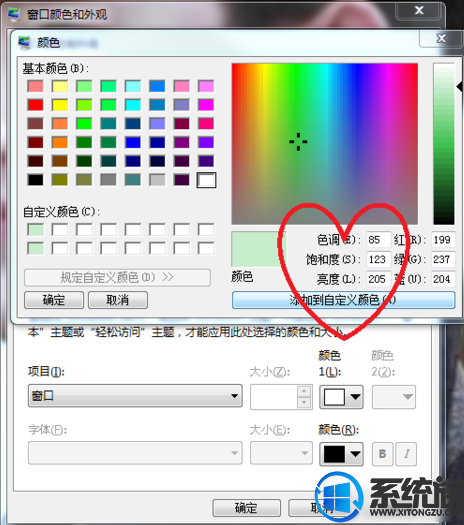Click 确定 in the window appearance dialog
This screenshot has height=525, width=464.
coord(246,508)
